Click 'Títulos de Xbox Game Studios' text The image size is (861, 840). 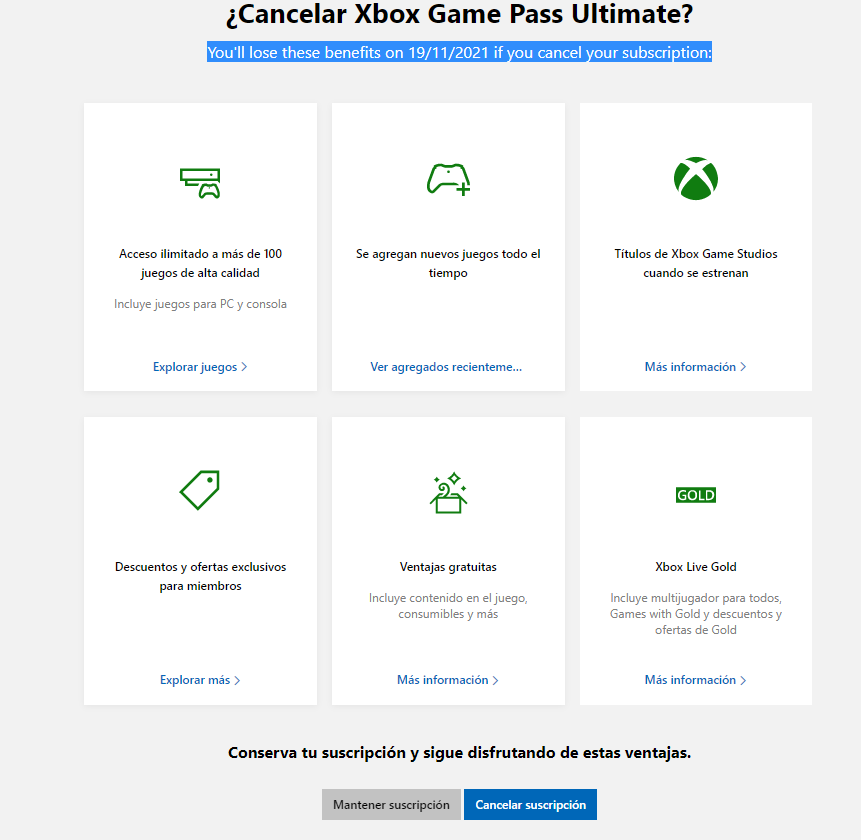(x=696, y=263)
